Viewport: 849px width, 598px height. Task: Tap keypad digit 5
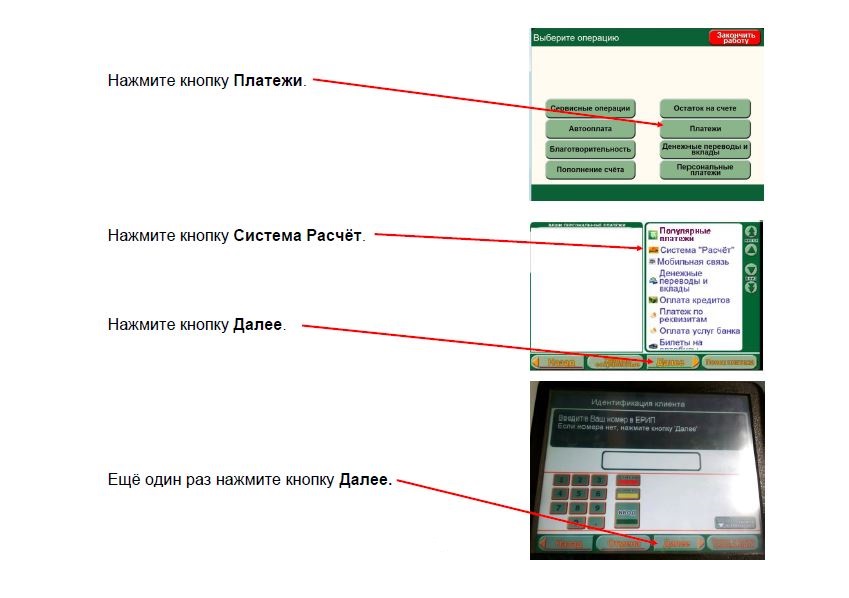pos(579,494)
